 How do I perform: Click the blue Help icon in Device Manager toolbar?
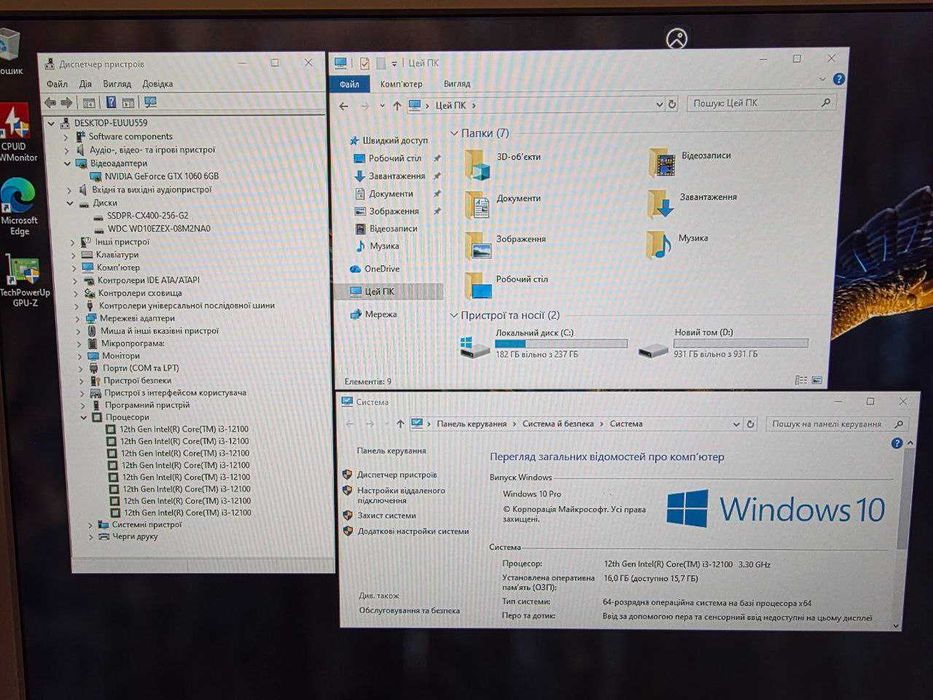(x=111, y=102)
